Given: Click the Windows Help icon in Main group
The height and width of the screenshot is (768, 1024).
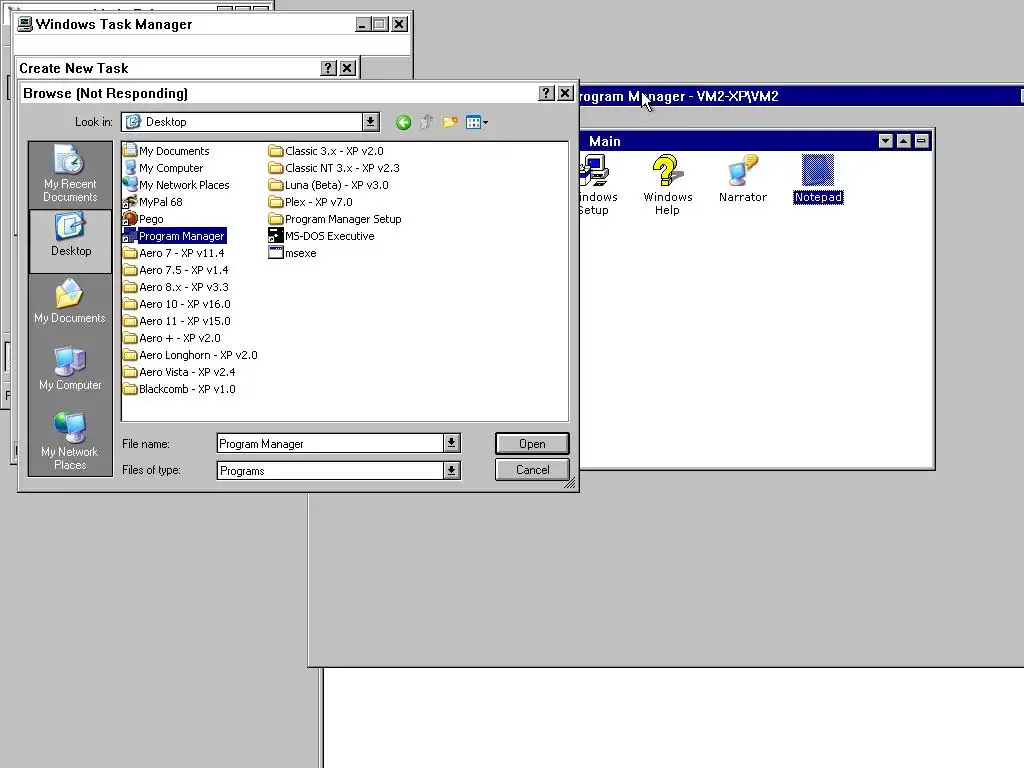Looking at the screenshot, I should point(667,185).
